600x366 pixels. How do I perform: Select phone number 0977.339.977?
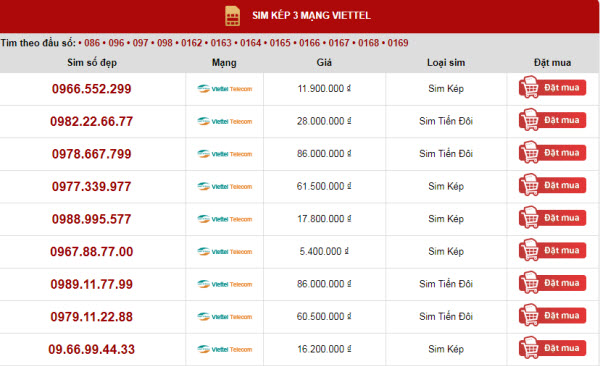coord(92,186)
